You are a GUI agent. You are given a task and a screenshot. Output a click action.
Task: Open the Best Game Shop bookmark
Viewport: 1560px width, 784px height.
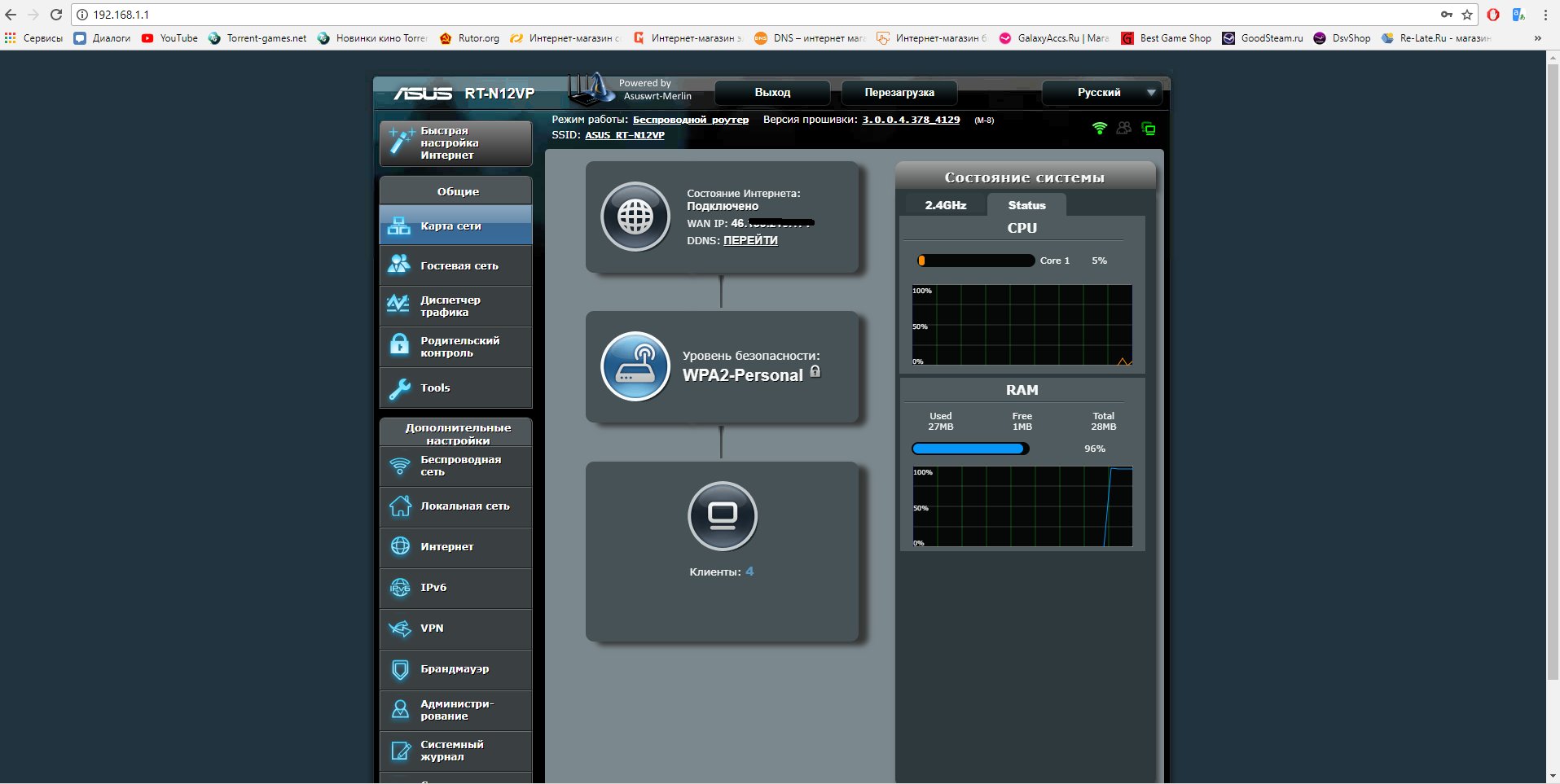click(x=1167, y=38)
